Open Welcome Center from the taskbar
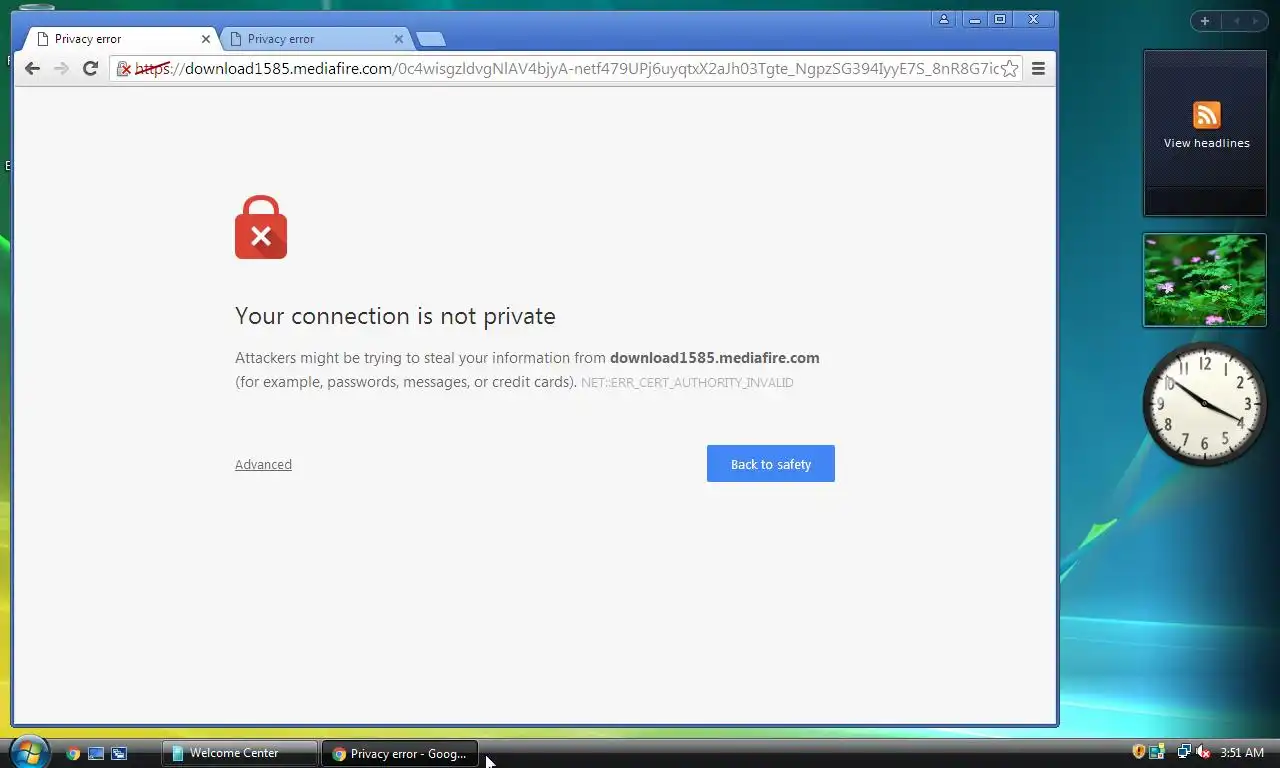Screen dimensions: 1280x768 (239, 753)
